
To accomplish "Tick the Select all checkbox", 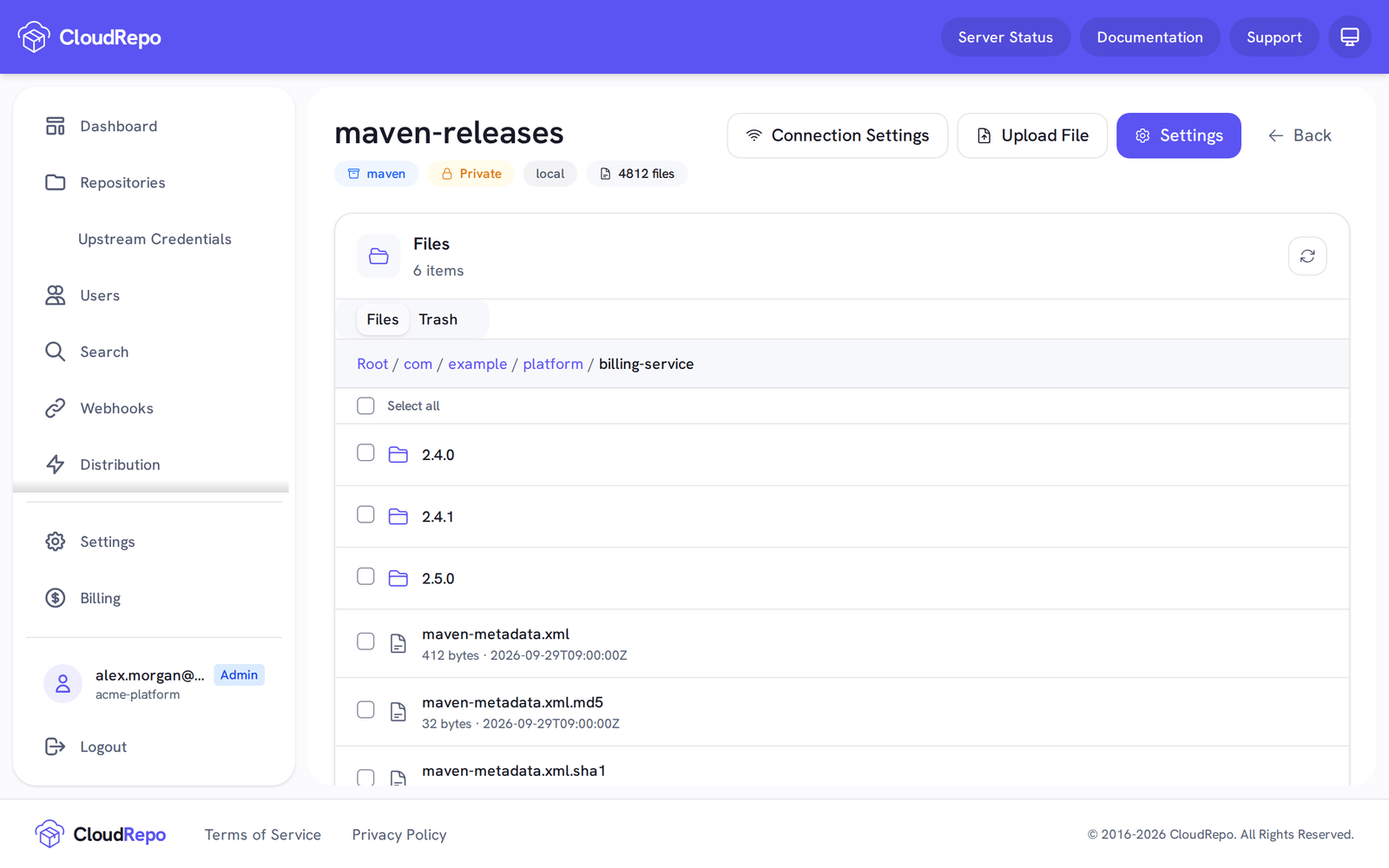I will pyautogui.click(x=365, y=405).
